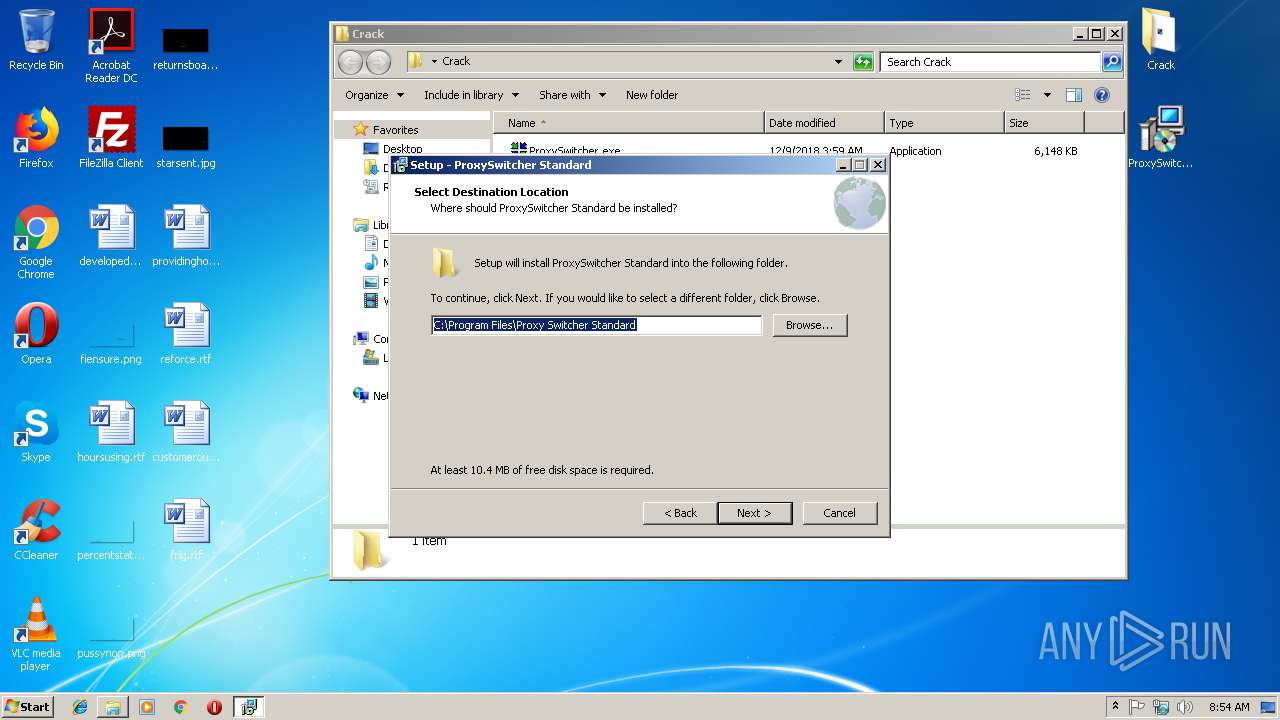Open Windows Explorer taskbar icon

[x=113, y=707]
